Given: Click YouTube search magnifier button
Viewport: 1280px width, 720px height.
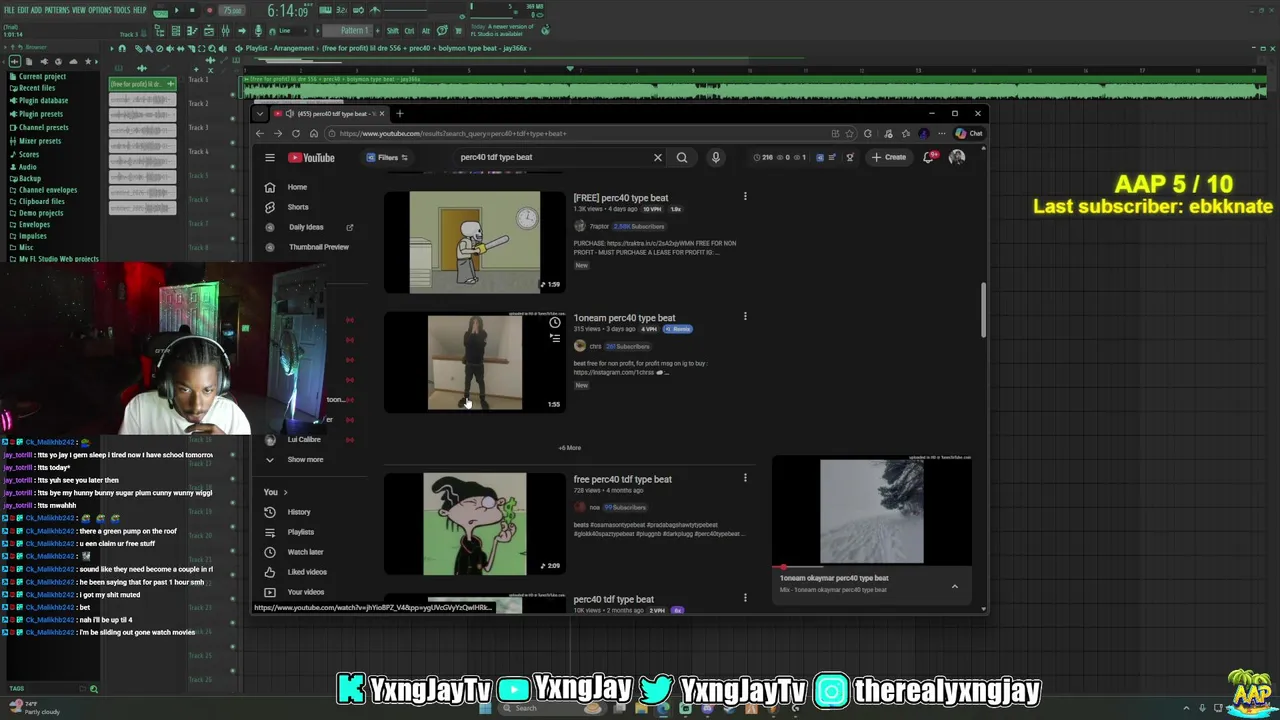Looking at the screenshot, I should [682, 157].
